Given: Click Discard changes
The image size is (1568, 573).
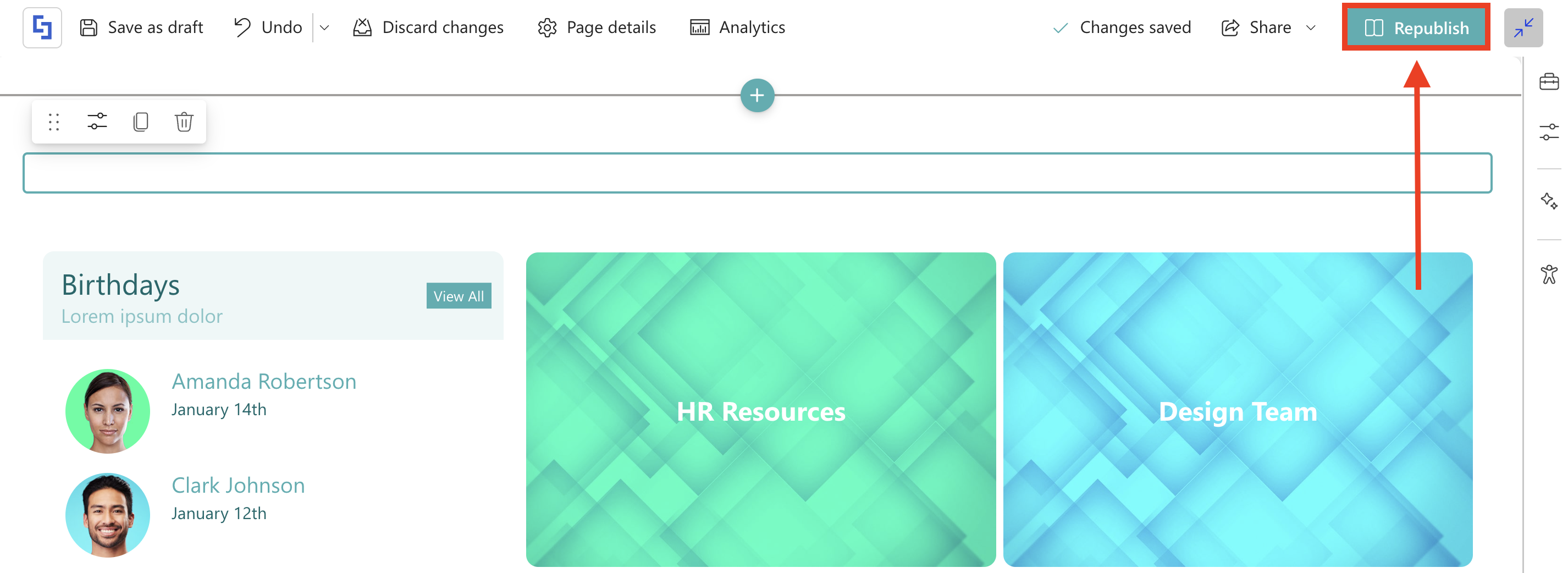Looking at the screenshot, I should [x=428, y=27].
